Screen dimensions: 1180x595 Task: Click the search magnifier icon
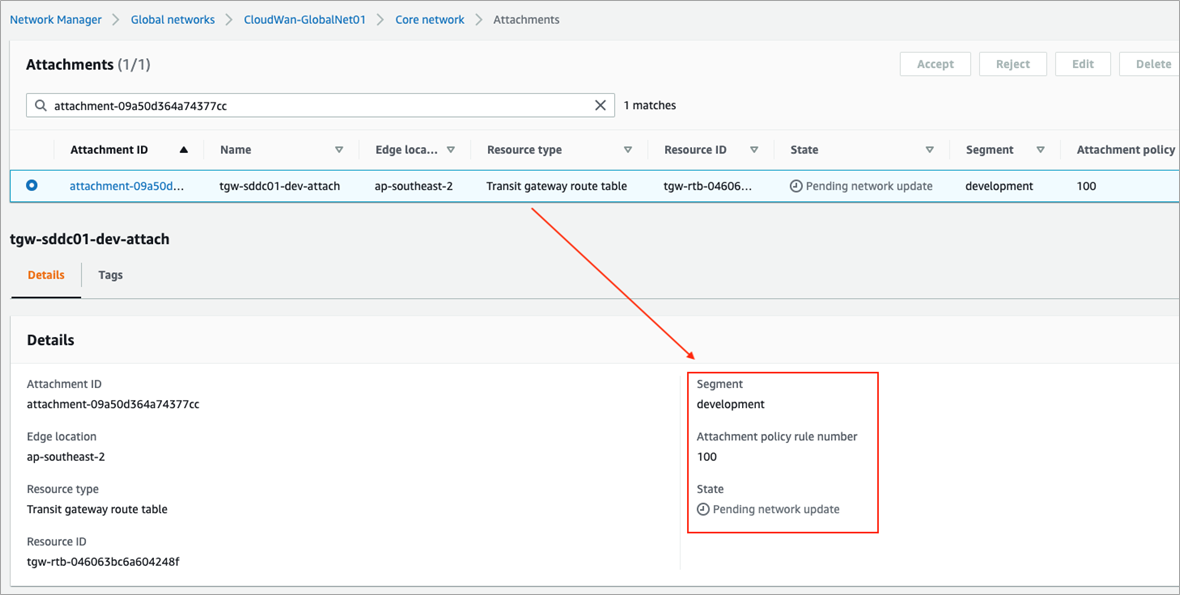tap(40, 105)
